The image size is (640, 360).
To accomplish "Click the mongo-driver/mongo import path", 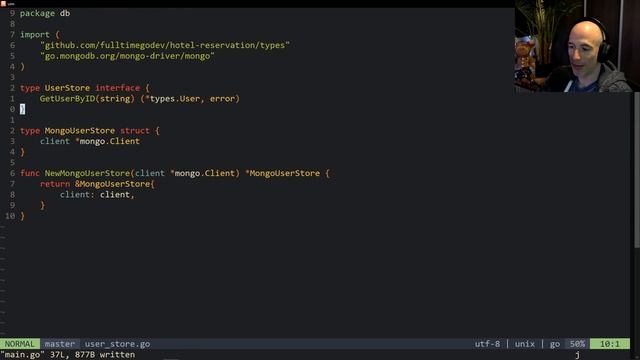I will pos(127,56).
